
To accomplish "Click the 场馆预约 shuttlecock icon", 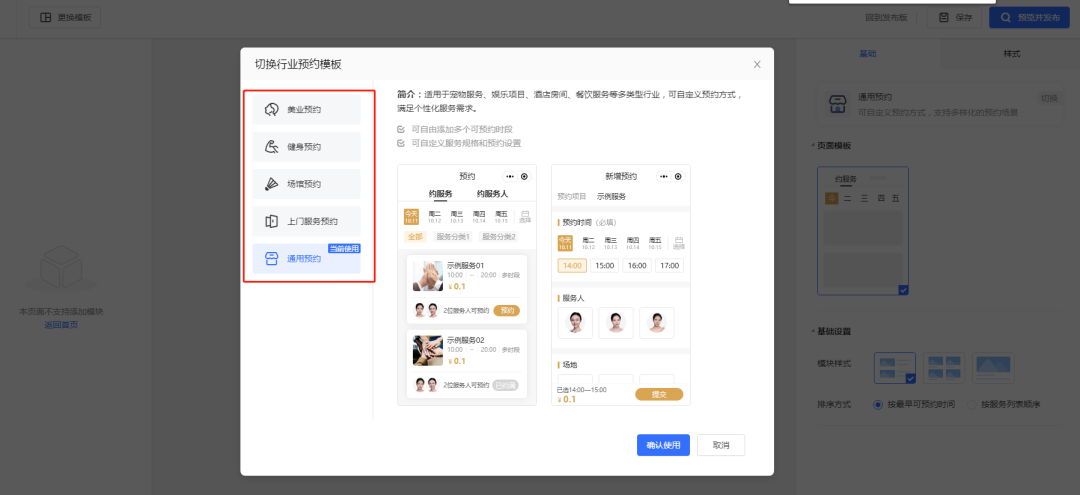I will [x=272, y=184].
